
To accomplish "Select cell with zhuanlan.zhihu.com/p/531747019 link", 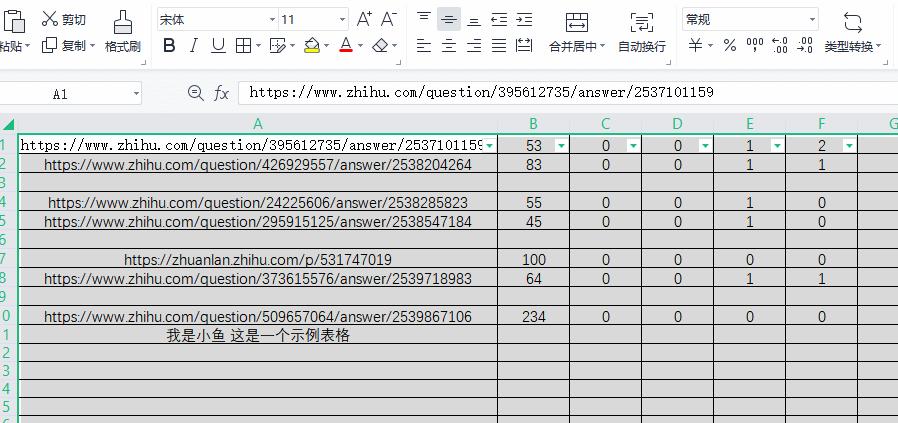I will tap(258, 259).
